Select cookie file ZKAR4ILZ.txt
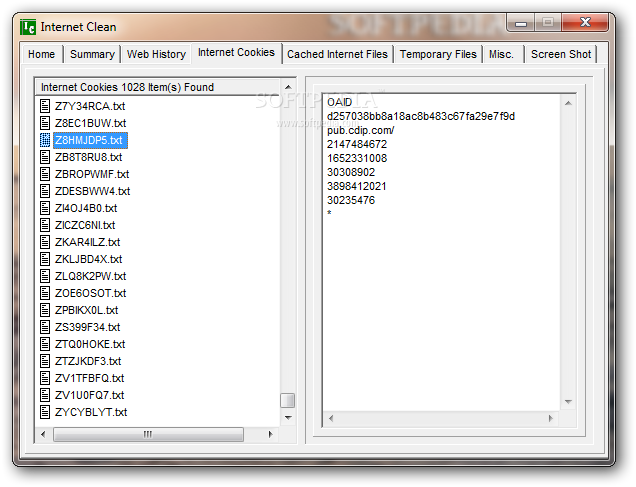The height and width of the screenshot is (487, 636). 88,242
